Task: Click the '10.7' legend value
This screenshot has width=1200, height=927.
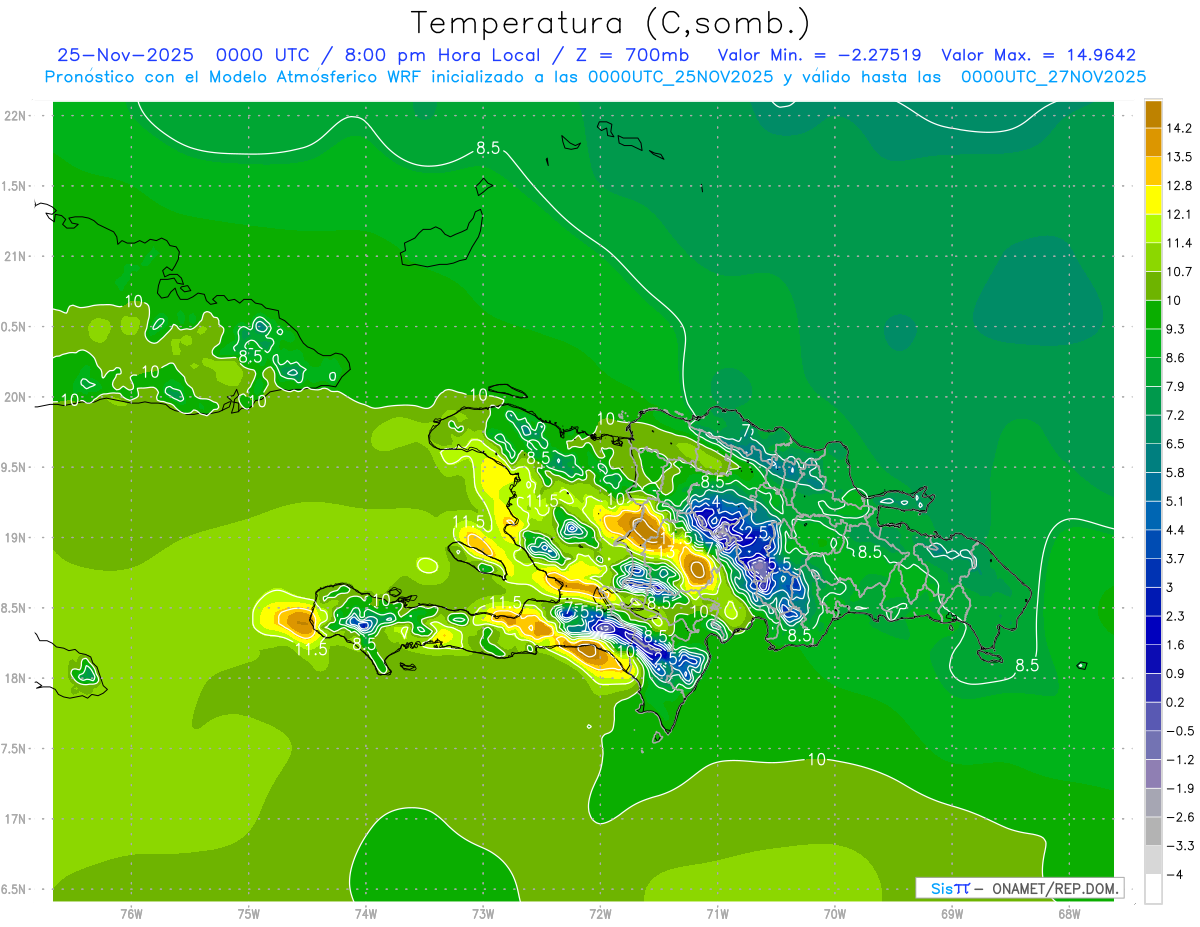Action: point(1180,272)
